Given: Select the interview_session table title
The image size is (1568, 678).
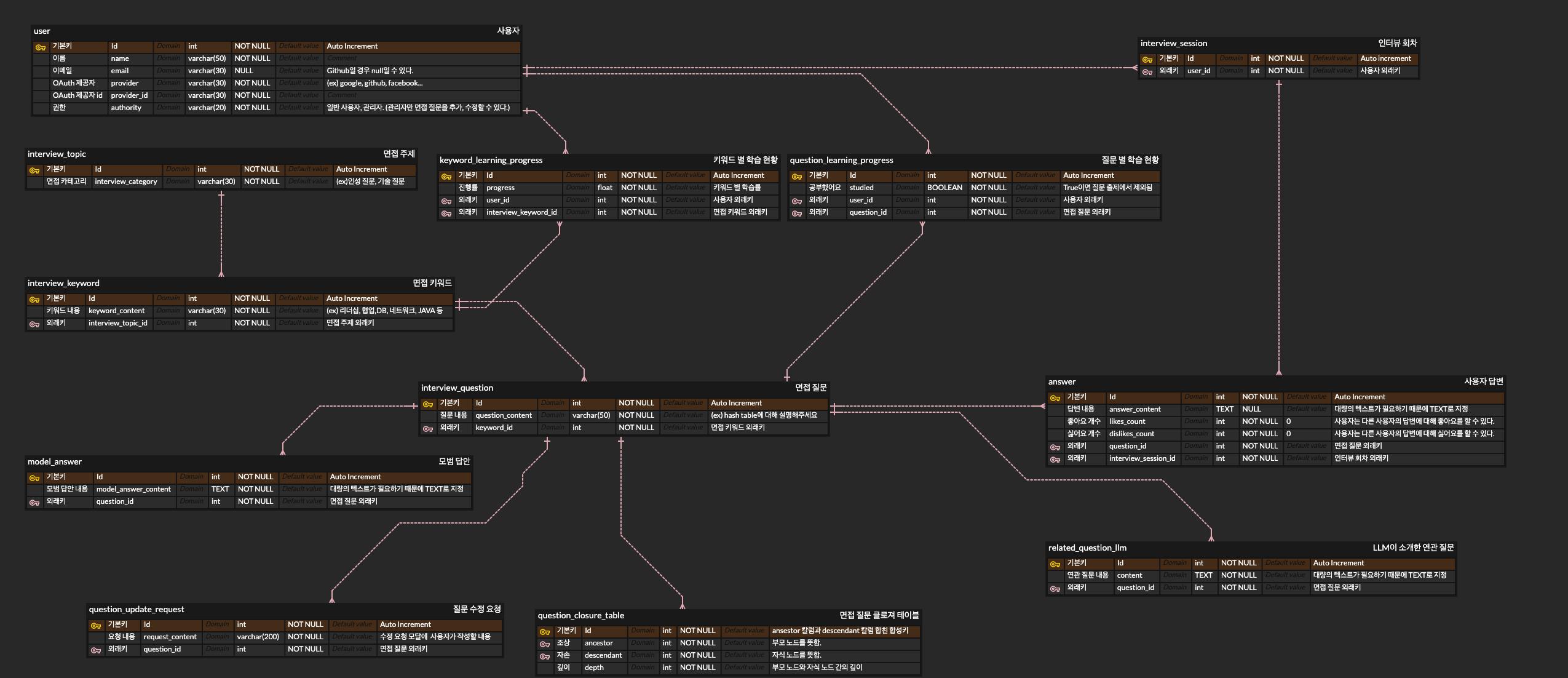Looking at the screenshot, I should (x=1173, y=43).
